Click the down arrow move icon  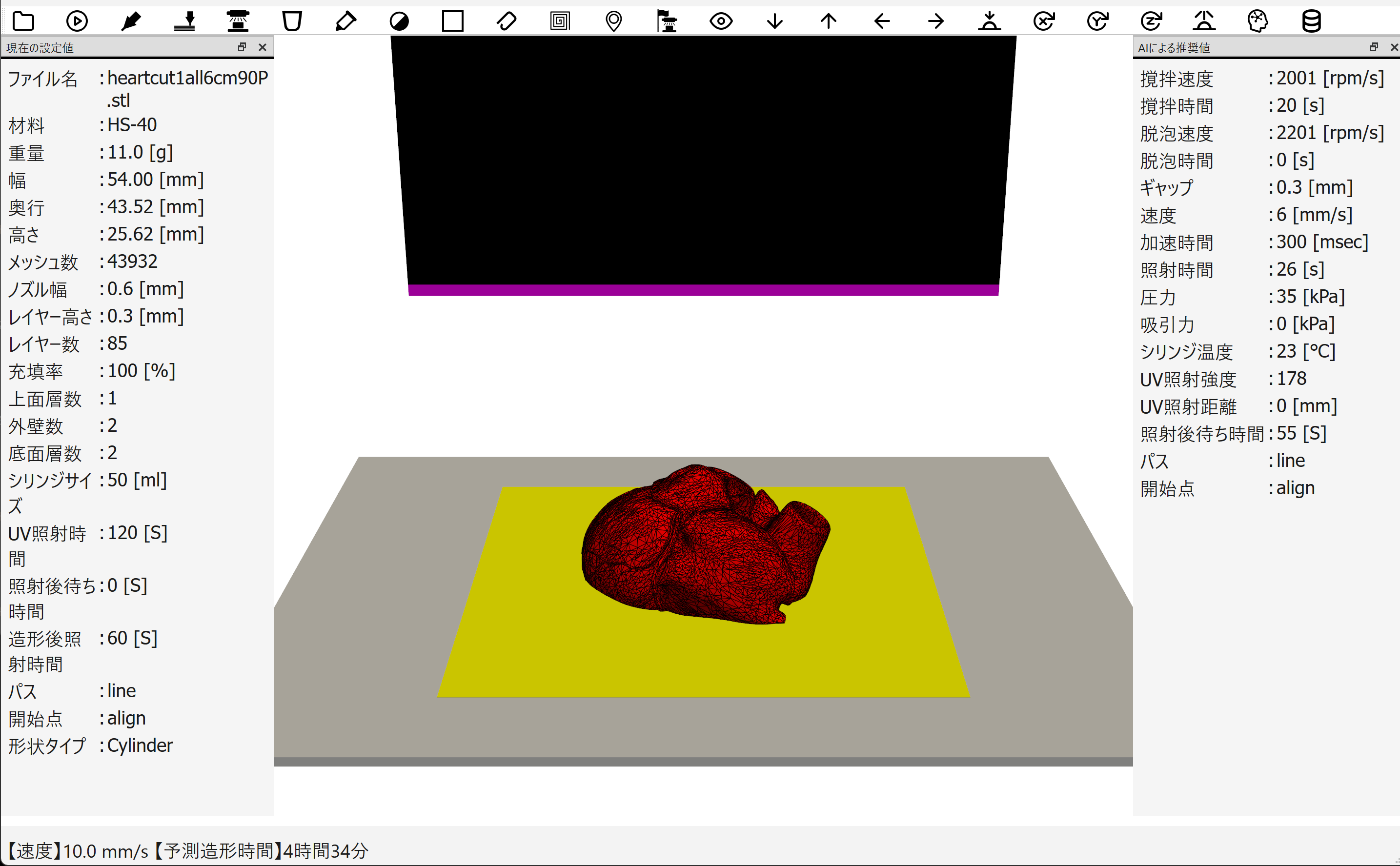774,21
